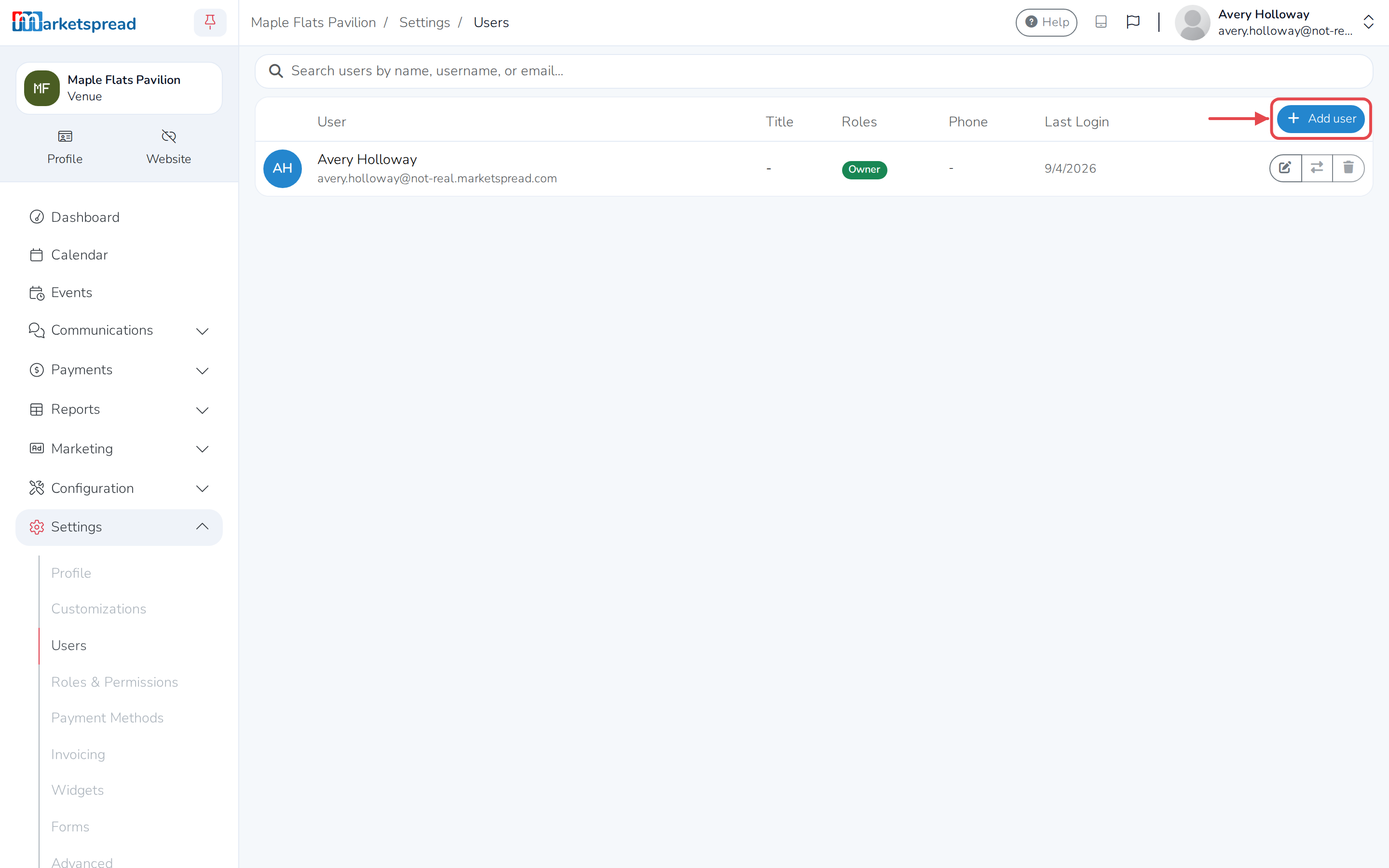This screenshot has width=1389, height=868.
Task: Expand the Payments menu
Action: 119,370
